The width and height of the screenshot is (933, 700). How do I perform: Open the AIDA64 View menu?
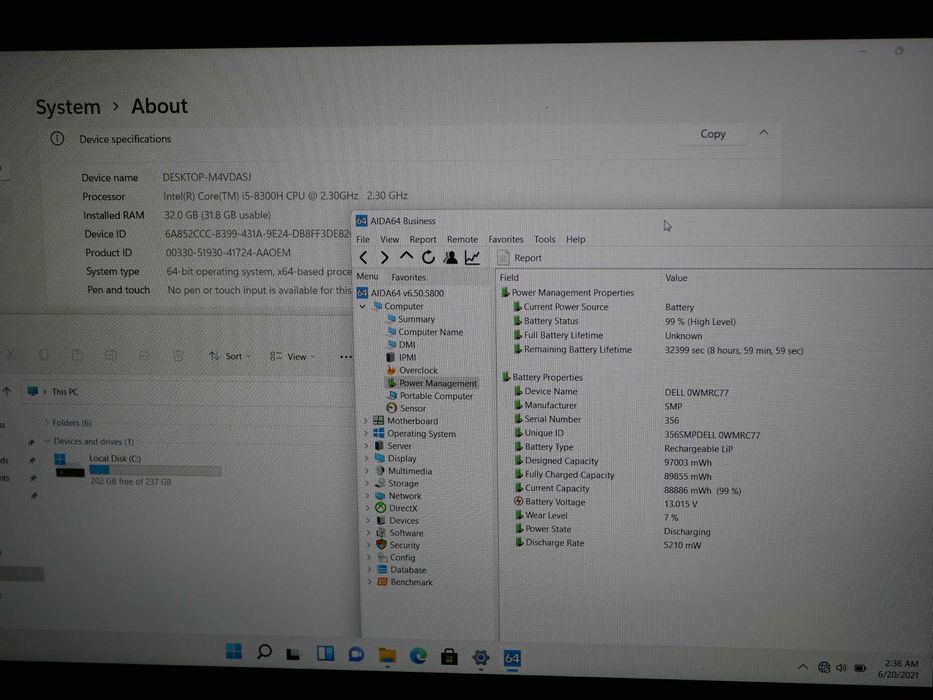tap(390, 239)
